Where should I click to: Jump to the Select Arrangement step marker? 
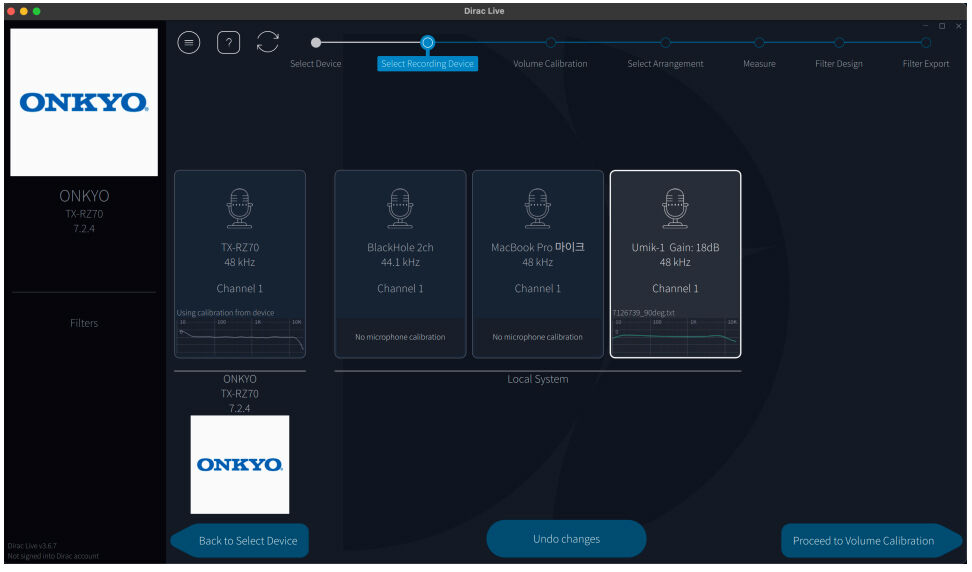tap(665, 43)
